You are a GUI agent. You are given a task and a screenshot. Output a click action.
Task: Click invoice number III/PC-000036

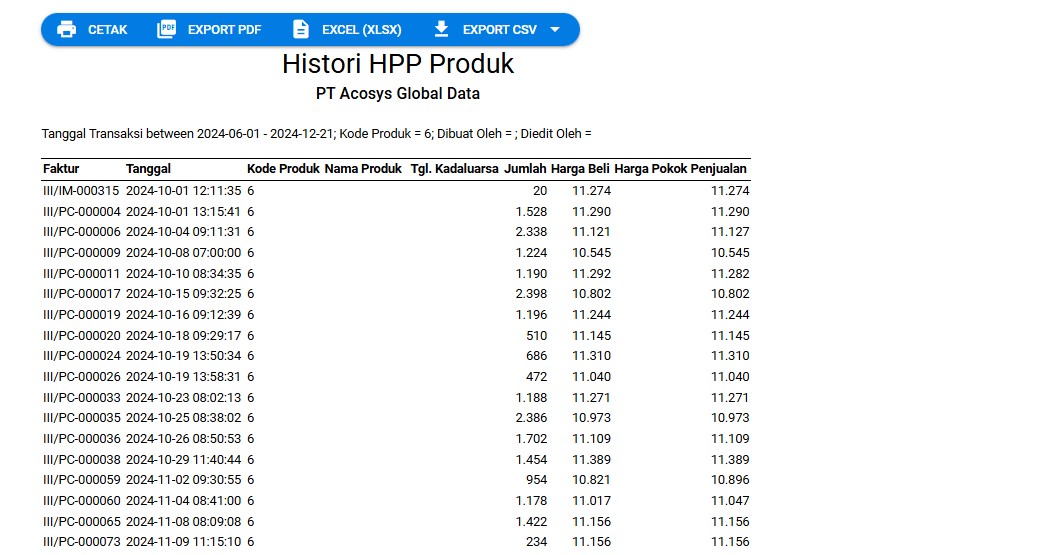81,438
